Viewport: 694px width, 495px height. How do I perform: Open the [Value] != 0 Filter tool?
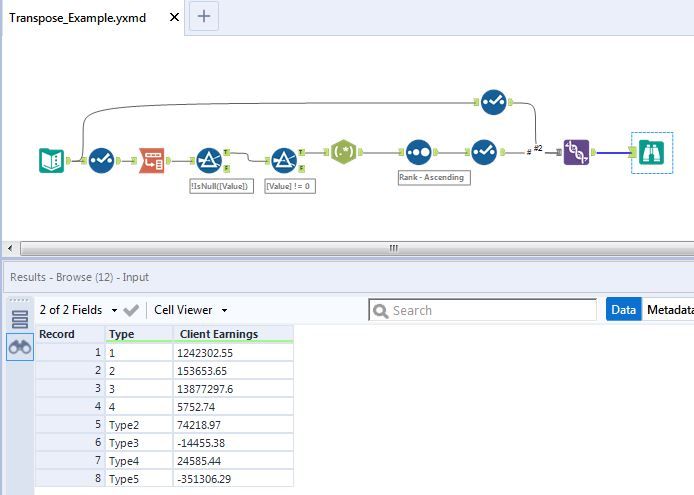(x=284, y=160)
